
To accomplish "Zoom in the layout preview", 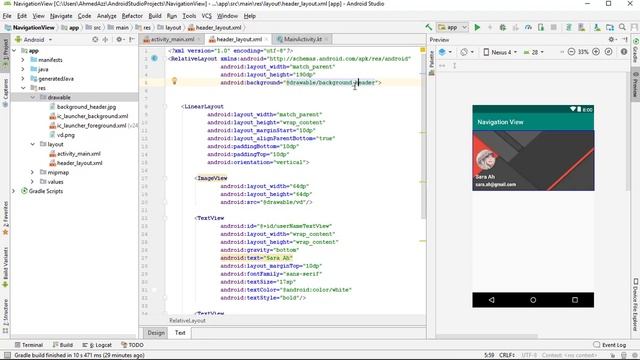I will click(596, 52).
